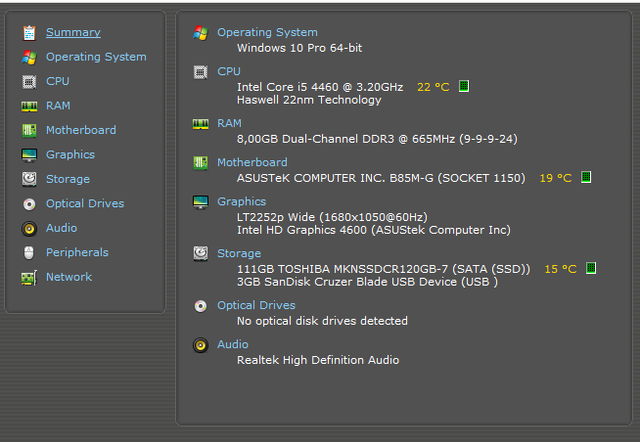Click the Operating System heading link in summary
The width and height of the screenshot is (640, 442).
(267, 32)
